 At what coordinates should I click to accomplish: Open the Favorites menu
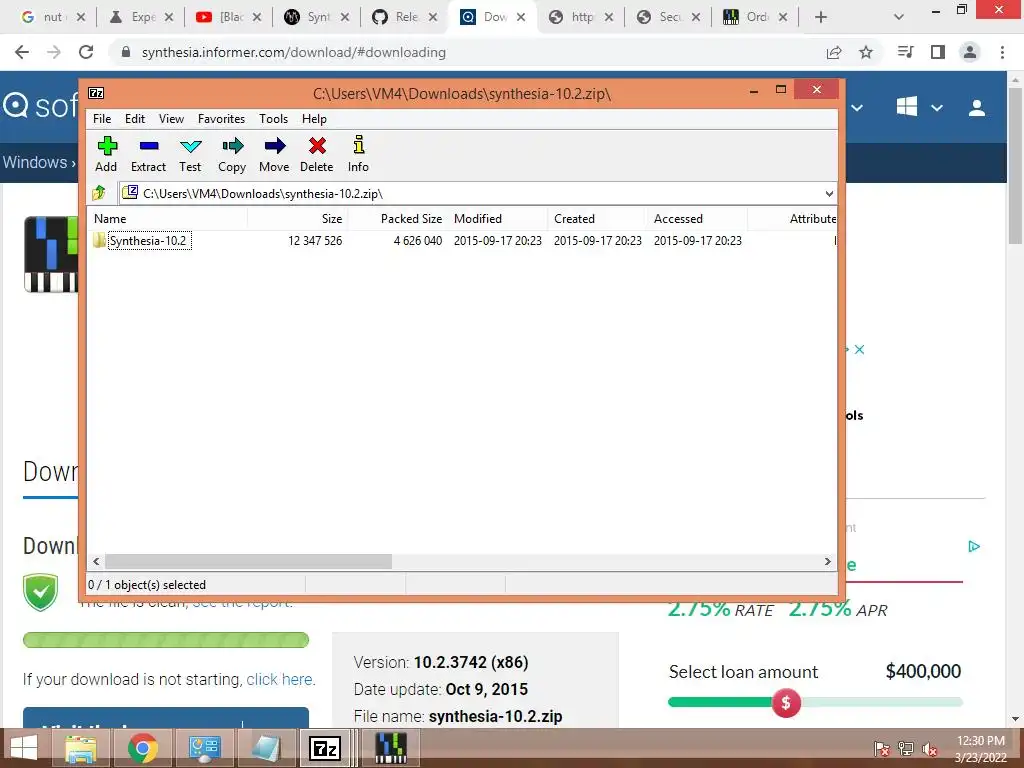221,119
